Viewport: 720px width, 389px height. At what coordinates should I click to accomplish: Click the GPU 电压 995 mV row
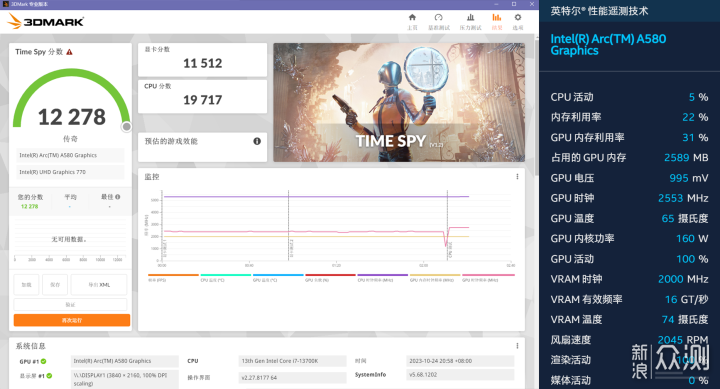[629, 178]
